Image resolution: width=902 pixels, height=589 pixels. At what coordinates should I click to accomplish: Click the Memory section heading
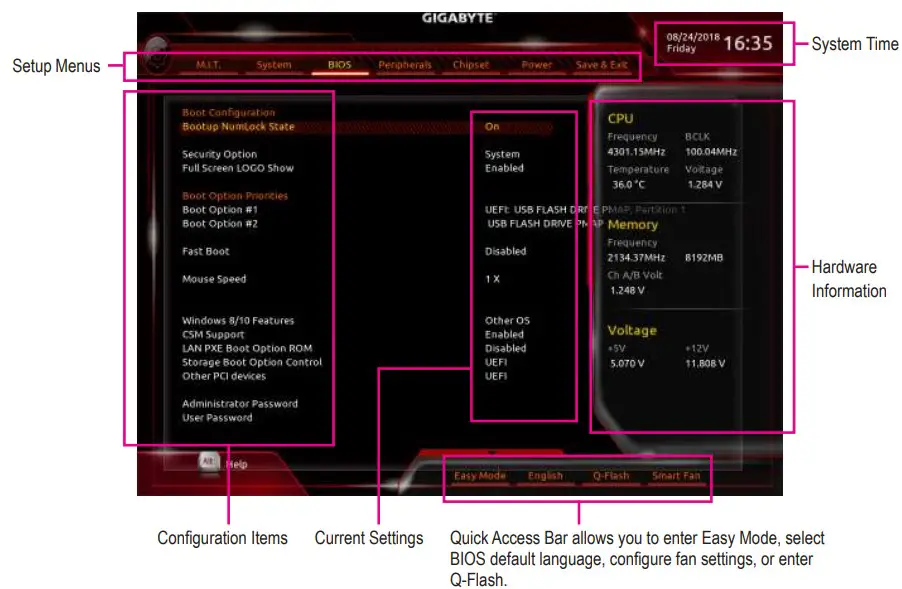[632, 225]
